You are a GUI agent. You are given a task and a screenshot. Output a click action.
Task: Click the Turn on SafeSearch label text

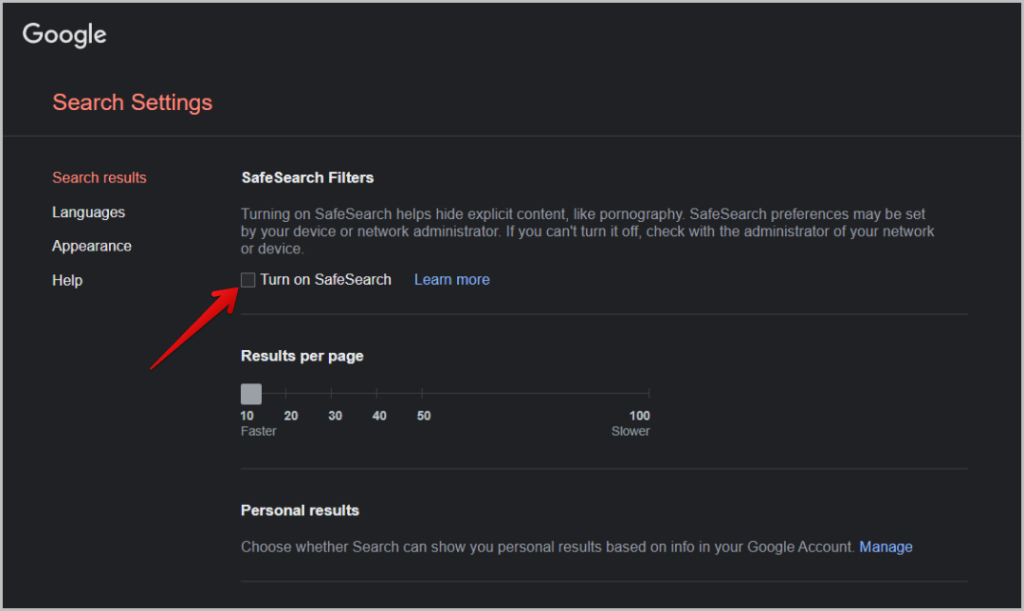click(326, 279)
